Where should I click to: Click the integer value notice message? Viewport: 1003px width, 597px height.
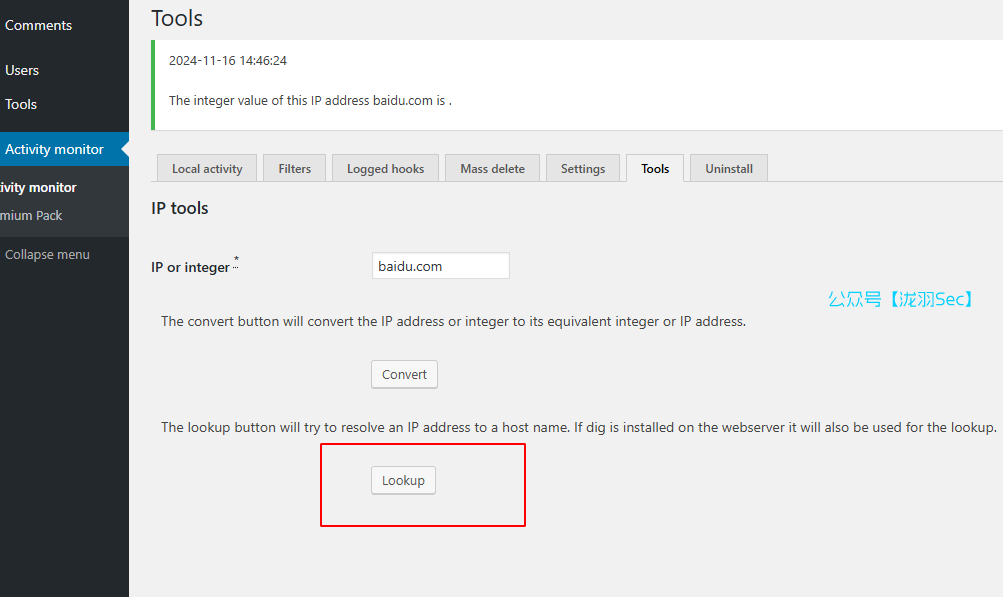[x=310, y=100]
